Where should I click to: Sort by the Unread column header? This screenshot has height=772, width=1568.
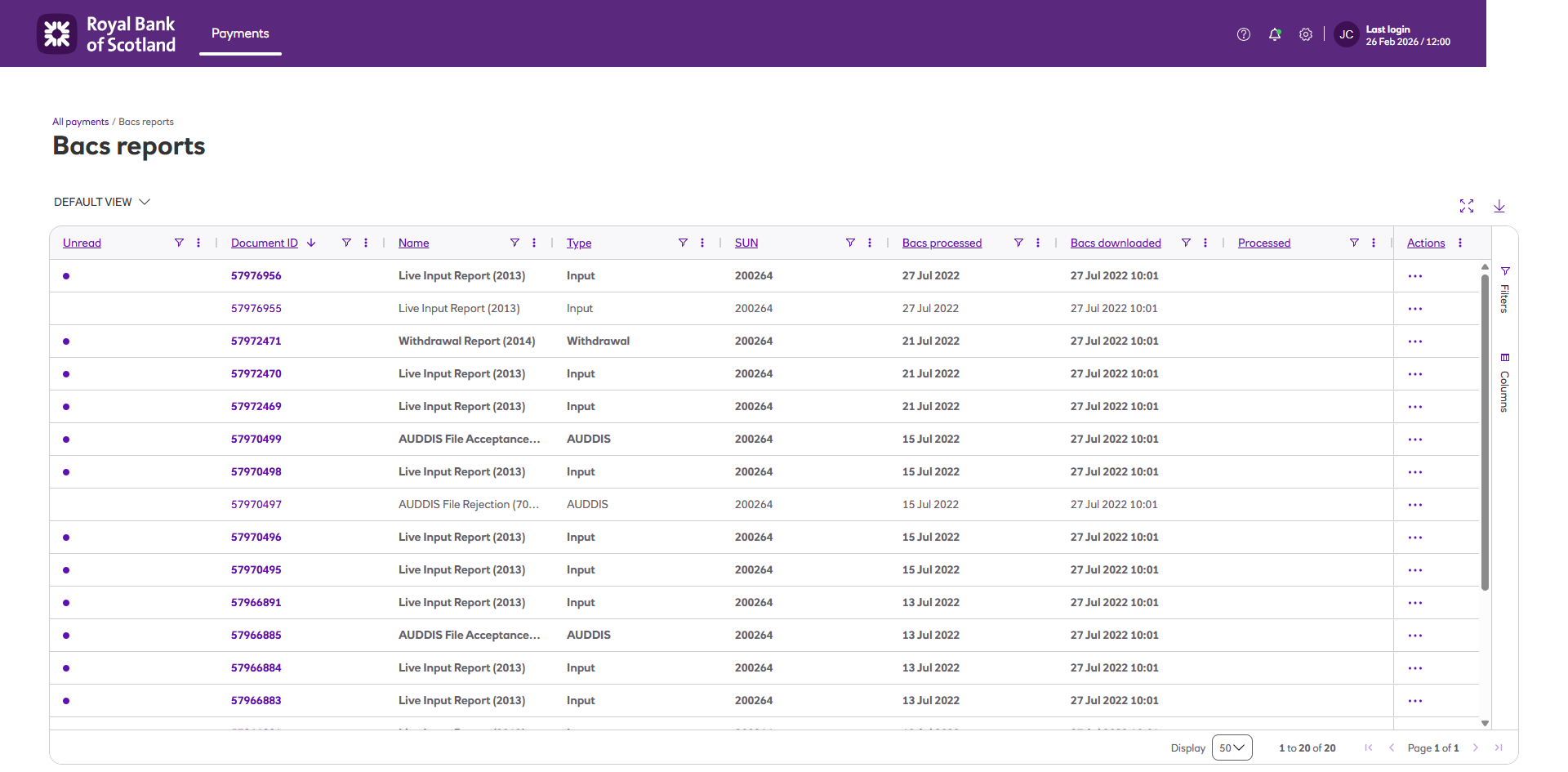point(82,243)
